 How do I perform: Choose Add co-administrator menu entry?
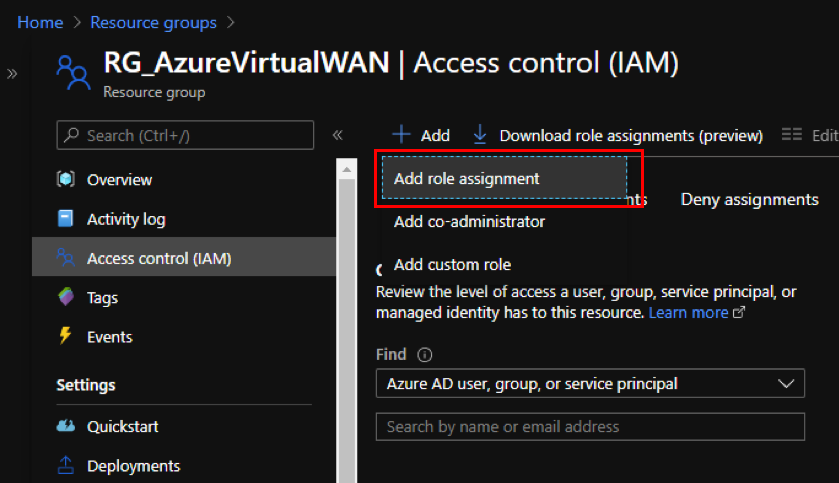469,221
